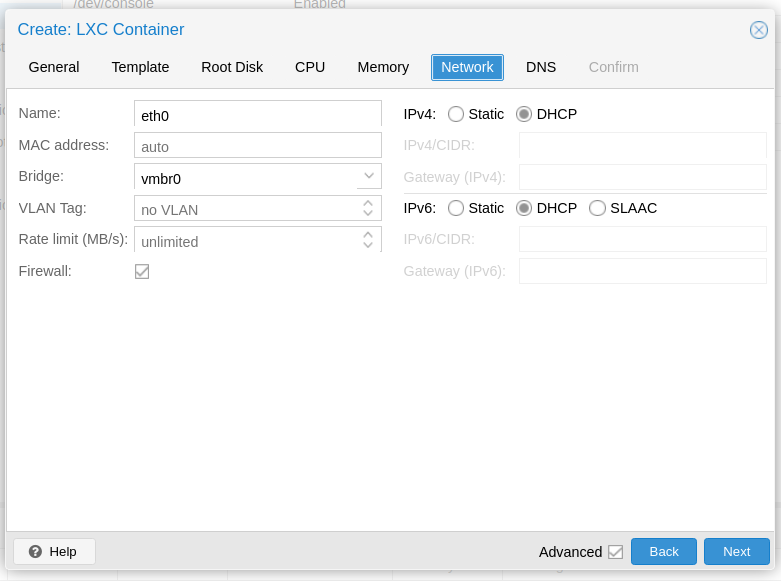
Task: Click the Name input field
Action: 257,114
